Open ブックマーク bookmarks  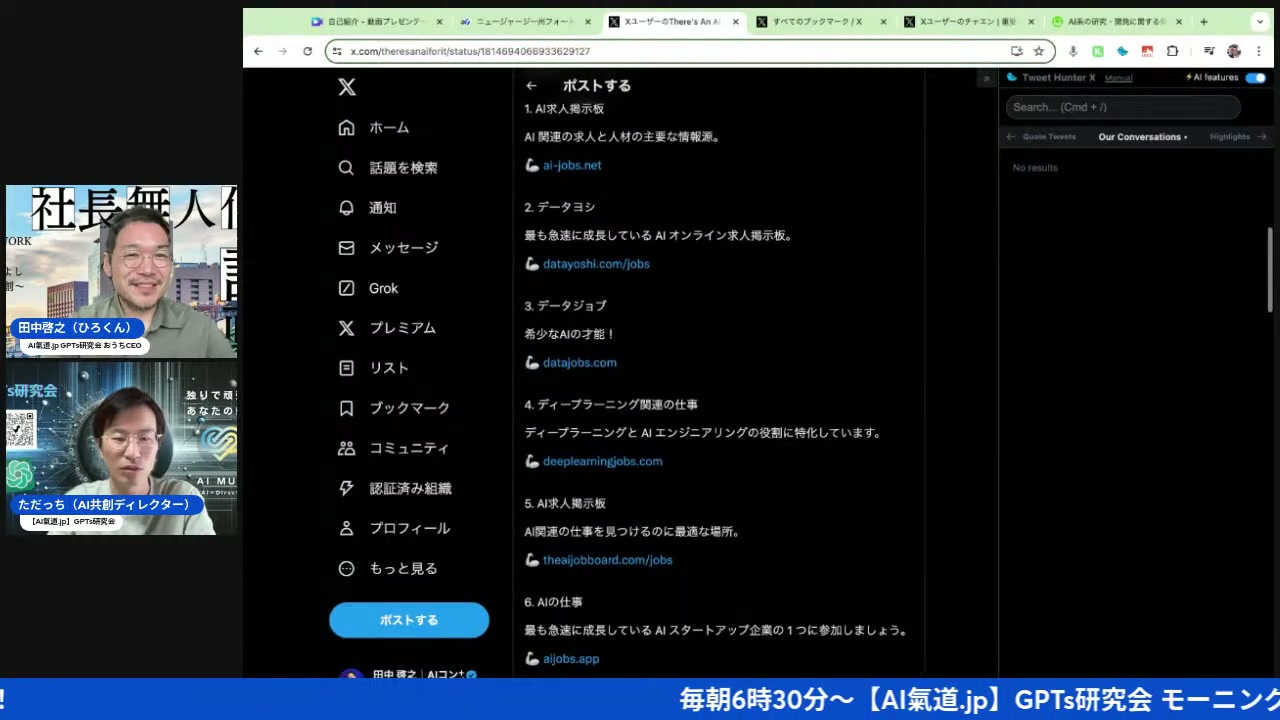click(394, 408)
